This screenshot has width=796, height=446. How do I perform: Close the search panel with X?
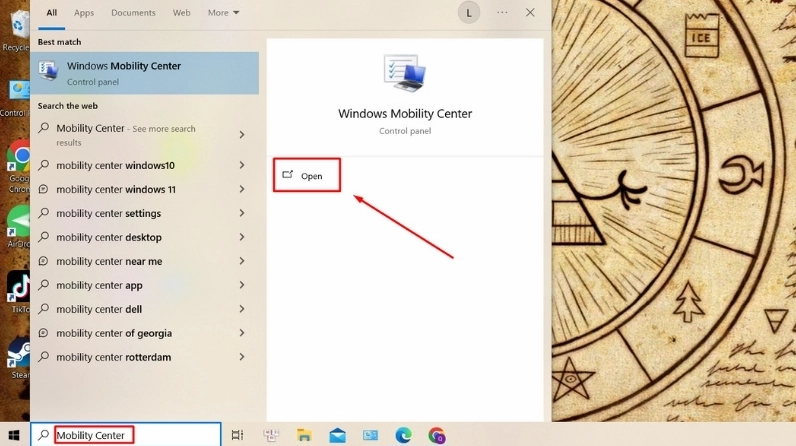click(530, 13)
